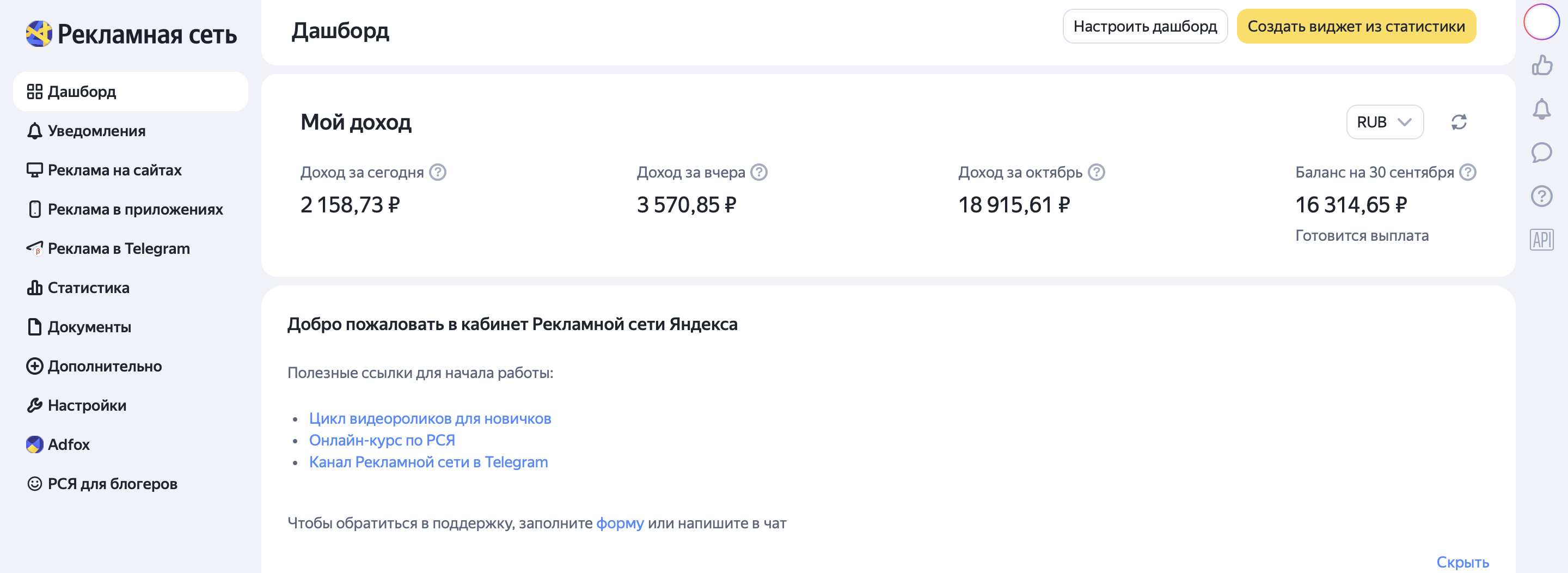Select Adfox in the sidebar
Image resolution: width=1568 pixels, height=573 pixels.
pos(68,444)
